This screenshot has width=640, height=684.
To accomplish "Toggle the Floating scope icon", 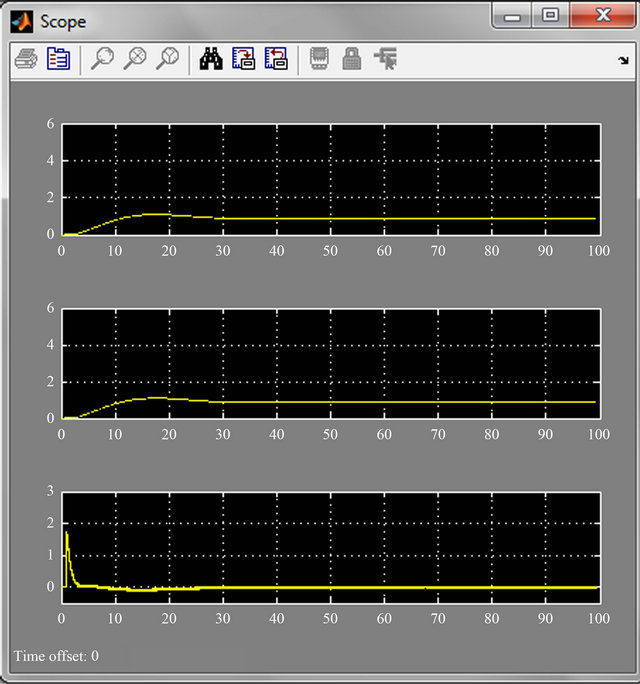I will 319,58.
